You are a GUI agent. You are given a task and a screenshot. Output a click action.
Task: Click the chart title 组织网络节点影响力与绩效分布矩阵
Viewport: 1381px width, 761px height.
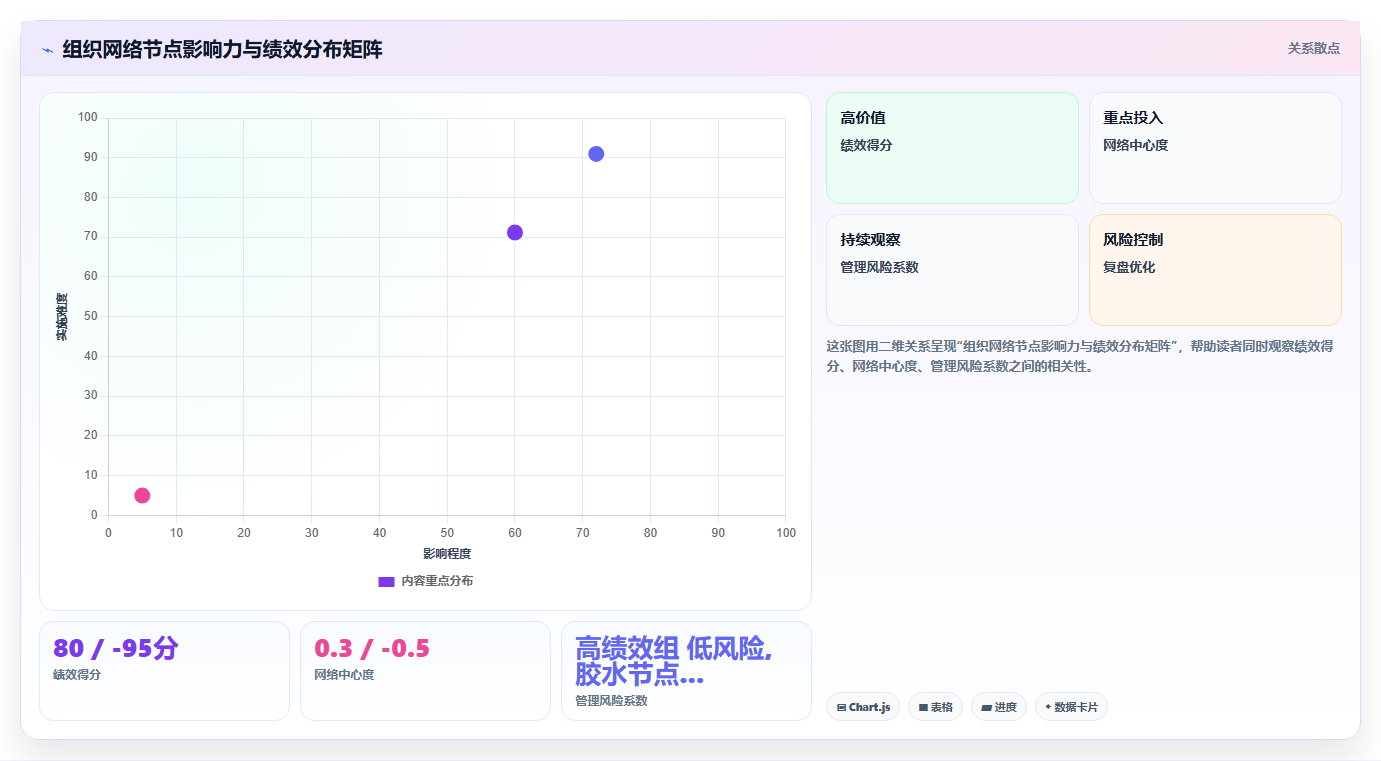click(x=222, y=49)
